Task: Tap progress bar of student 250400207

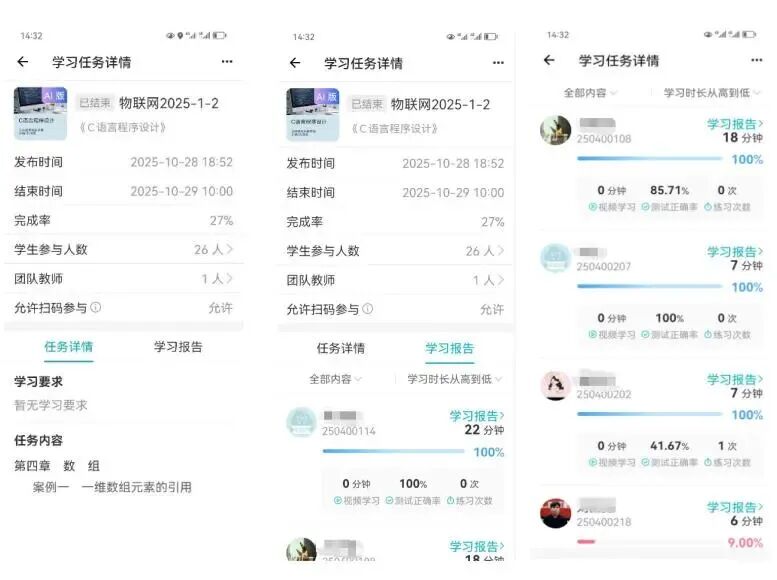Action: pyautogui.click(x=650, y=286)
